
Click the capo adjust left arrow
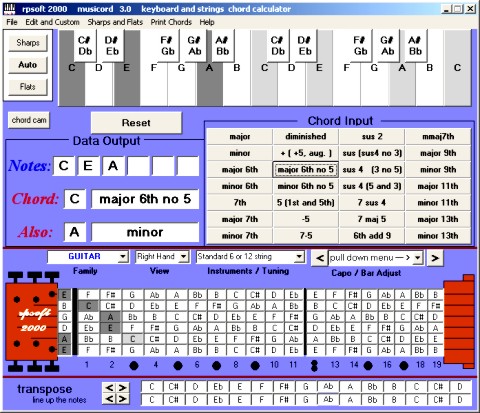(319, 258)
